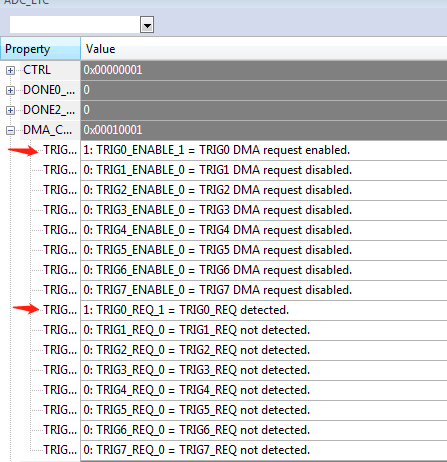Click the empty combo box field
Viewport: 447px width, 462px height.
click(x=75, y=25)
